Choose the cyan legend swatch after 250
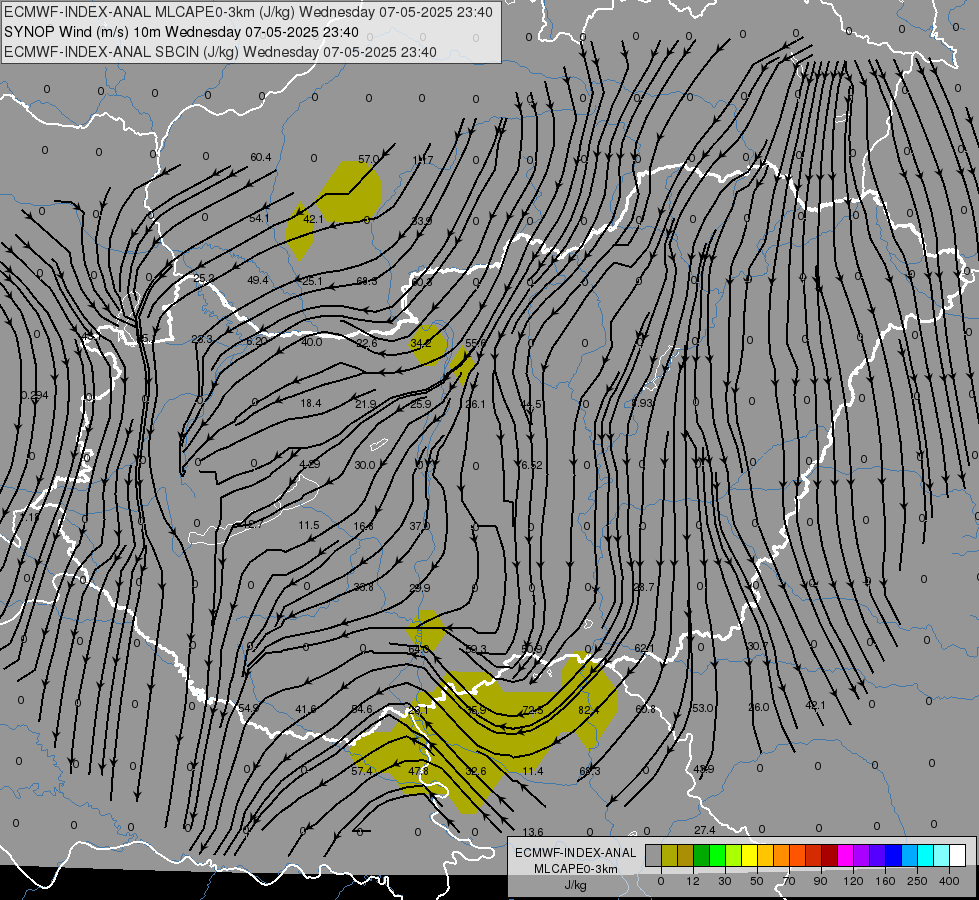This screenshot has width=979, height=900. 926,856
